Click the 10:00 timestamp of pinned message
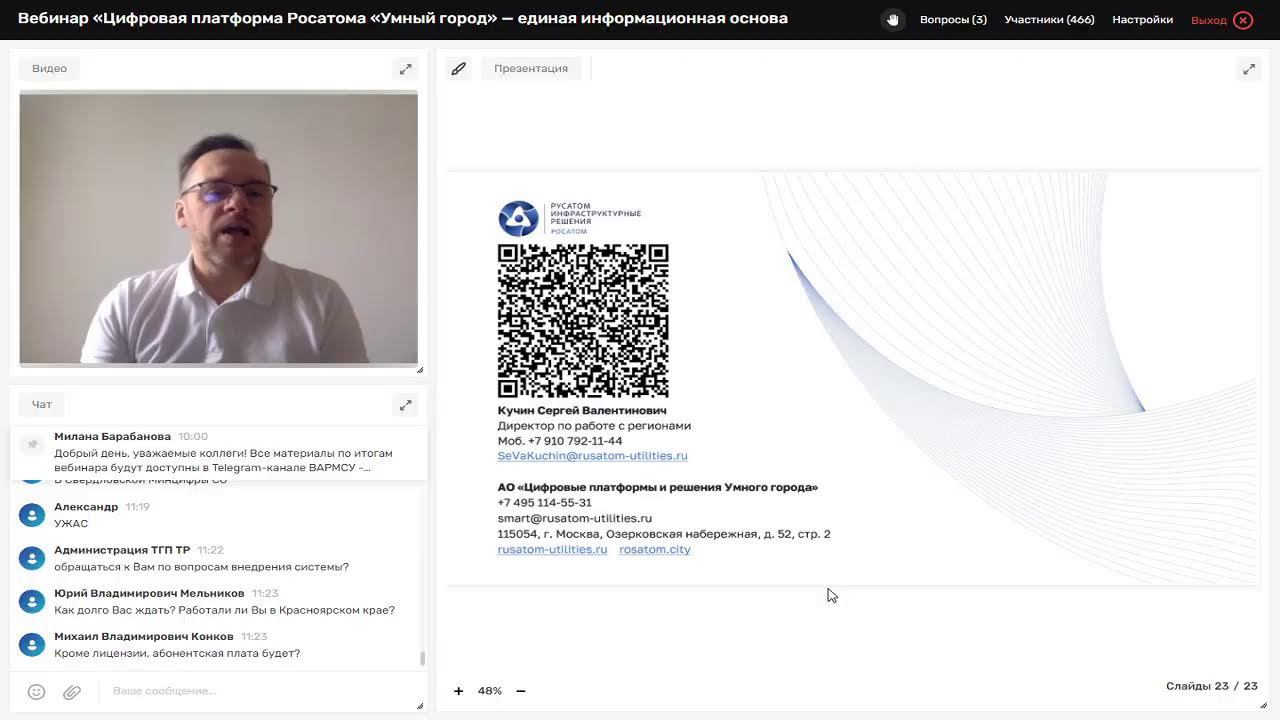This screenshot has height=720, width=1280. [x=193, y=436]
